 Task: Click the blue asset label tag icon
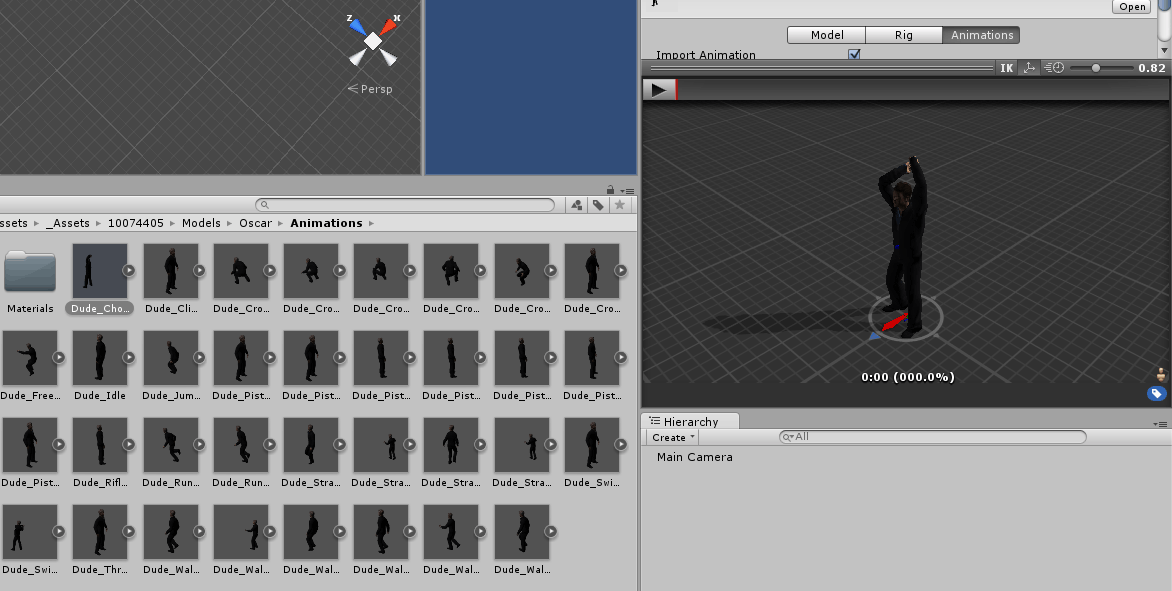pos(1157,393)
